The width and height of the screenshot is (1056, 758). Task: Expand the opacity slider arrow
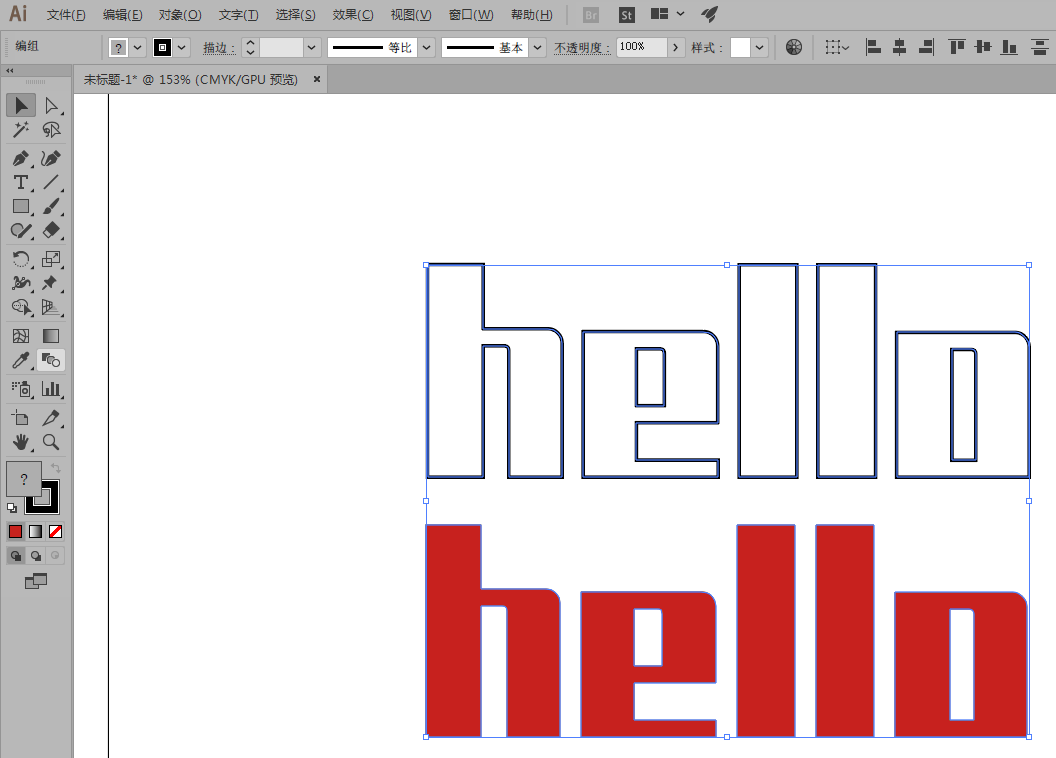[x=675, y=47]
